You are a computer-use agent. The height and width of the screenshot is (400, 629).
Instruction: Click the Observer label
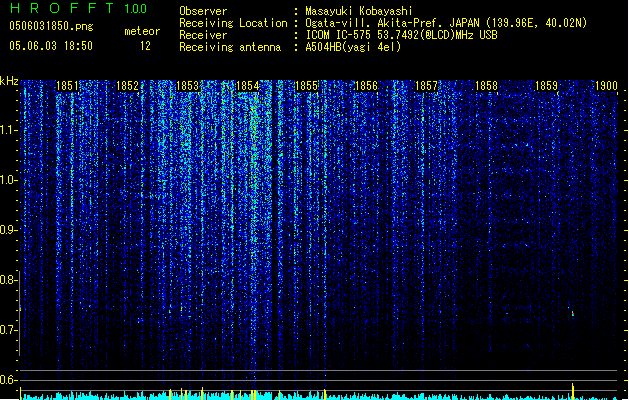point(203,11)
